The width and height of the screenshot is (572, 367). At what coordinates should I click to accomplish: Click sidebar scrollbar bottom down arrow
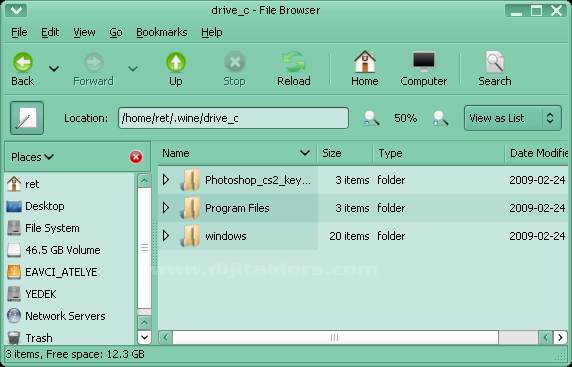pyautogui.click(x=144, y=337)
